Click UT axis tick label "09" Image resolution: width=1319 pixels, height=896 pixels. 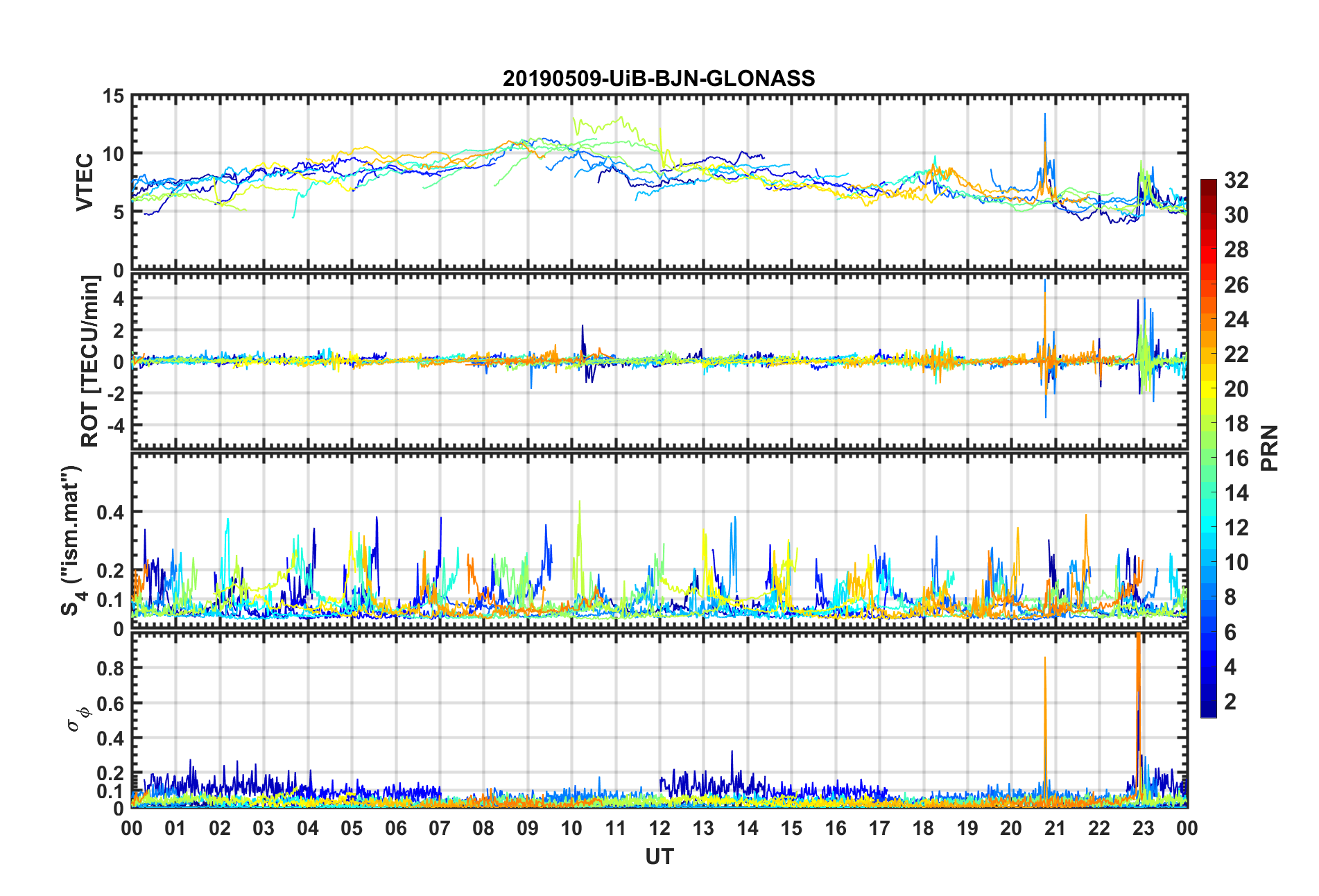click(x=528, y=828)
